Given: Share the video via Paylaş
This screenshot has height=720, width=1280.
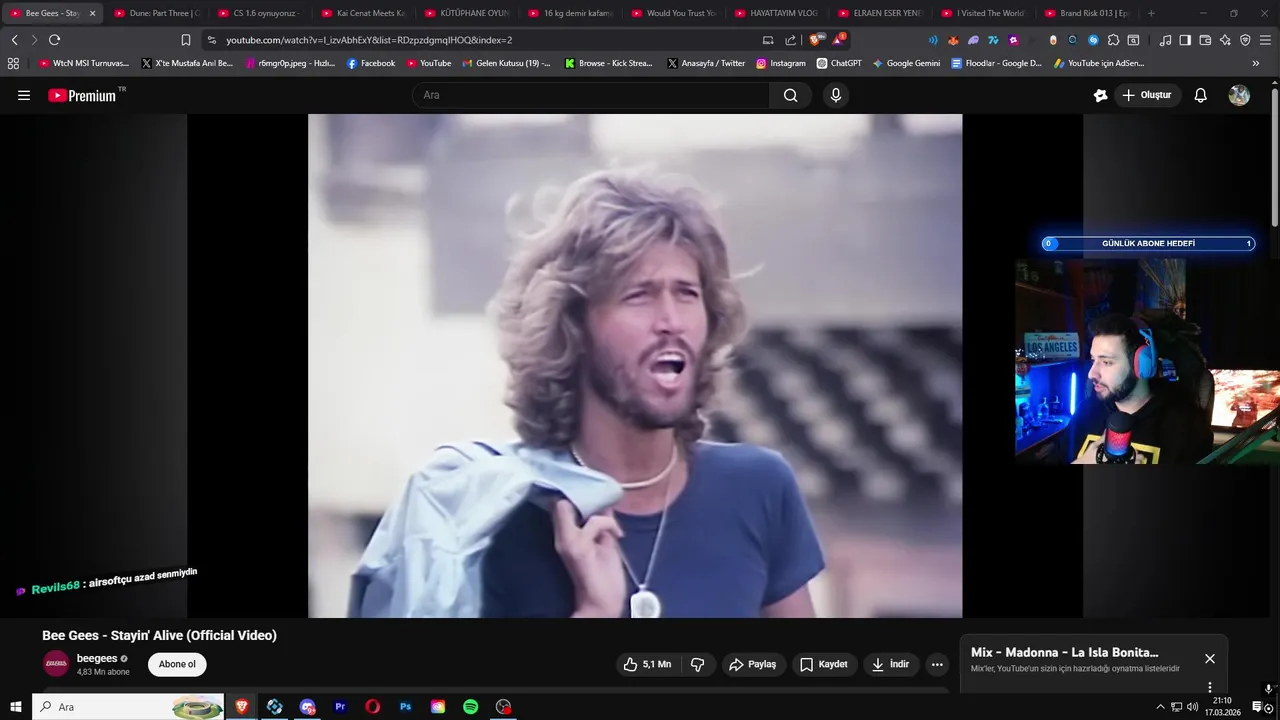Looking at the screenshot, I should pos(753,664).
